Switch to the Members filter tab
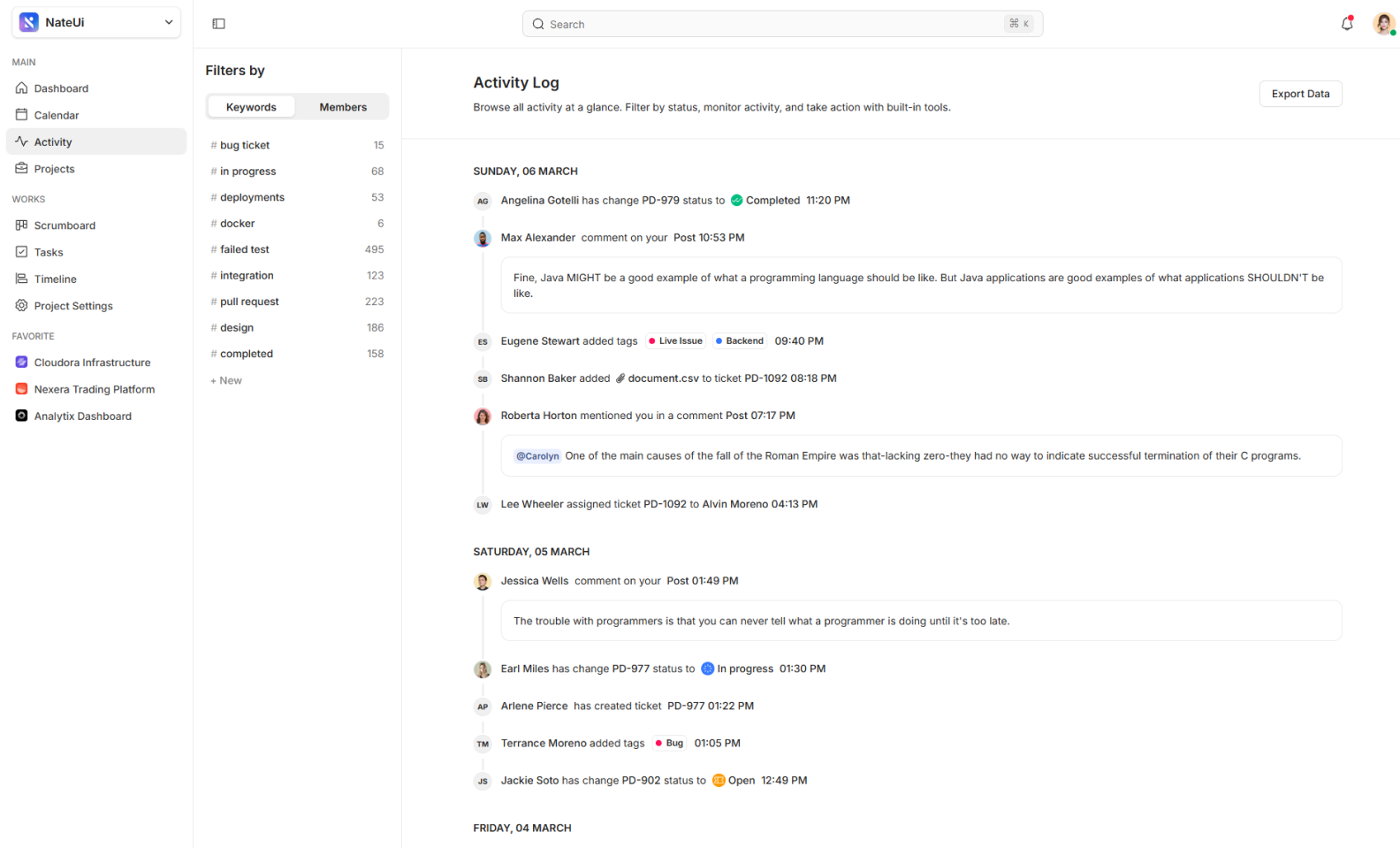 click(343, 107)
